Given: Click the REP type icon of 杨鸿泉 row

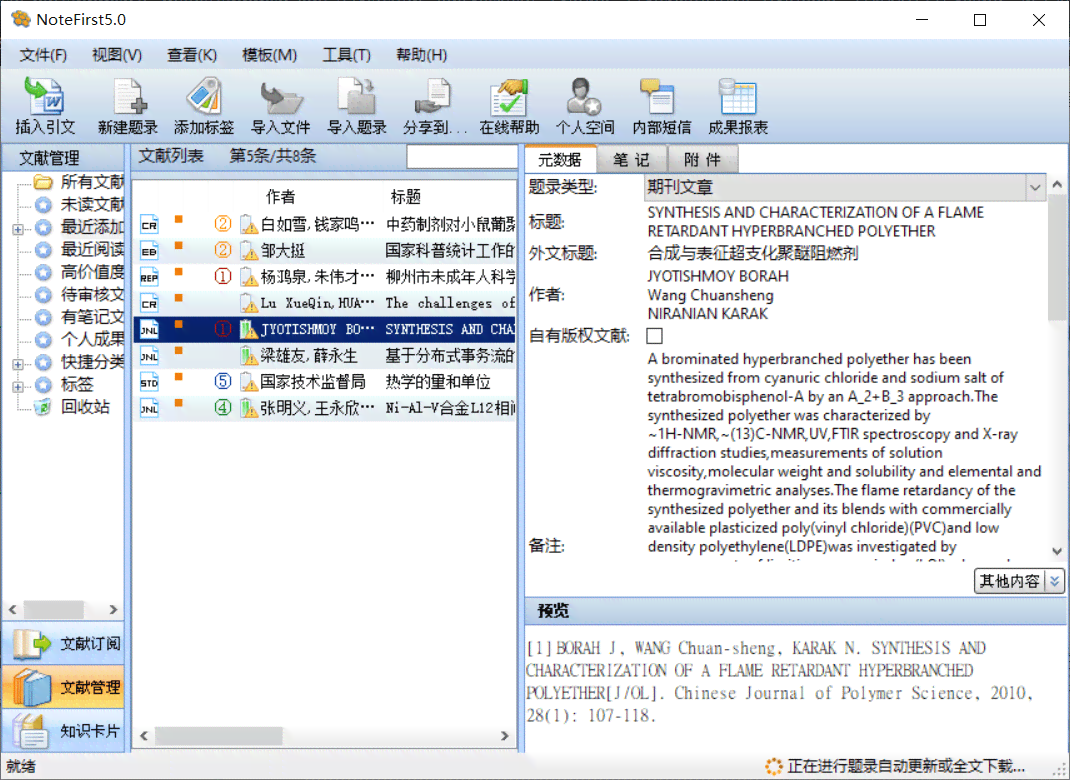Looking at the screenshot, I should pyautogui.click(x=149, y=277).
